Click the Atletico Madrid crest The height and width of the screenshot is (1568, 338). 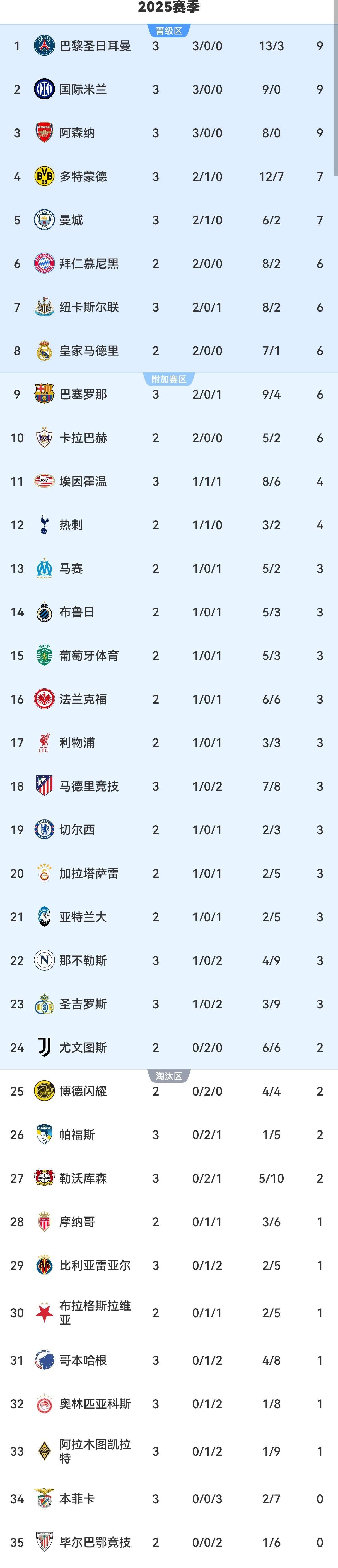pyautogui.click(x=44, y=786)
